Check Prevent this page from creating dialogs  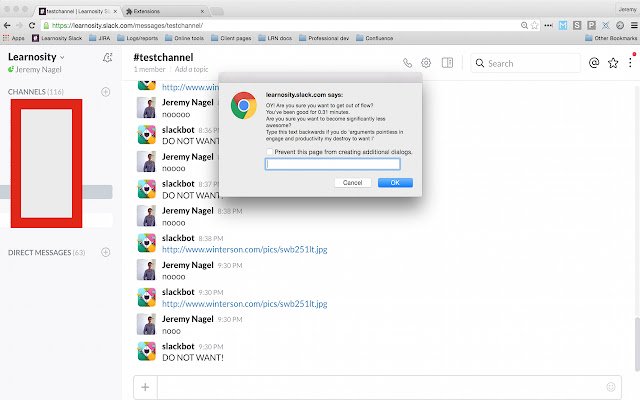[269, 152]
